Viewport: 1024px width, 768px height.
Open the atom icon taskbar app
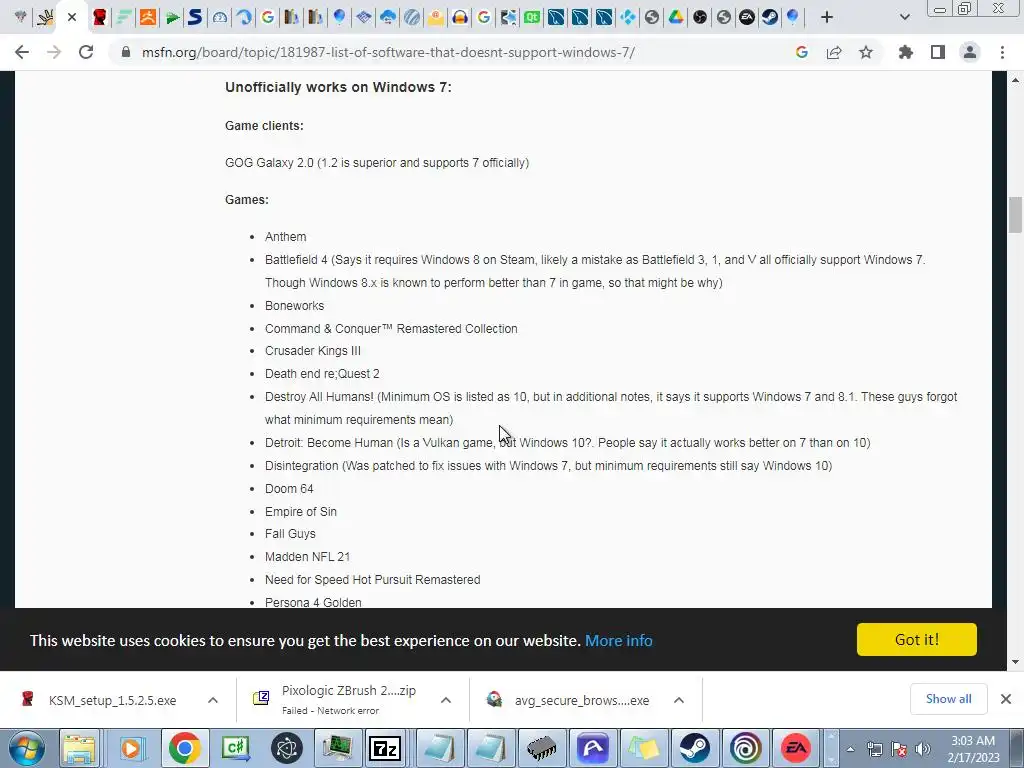287,748
